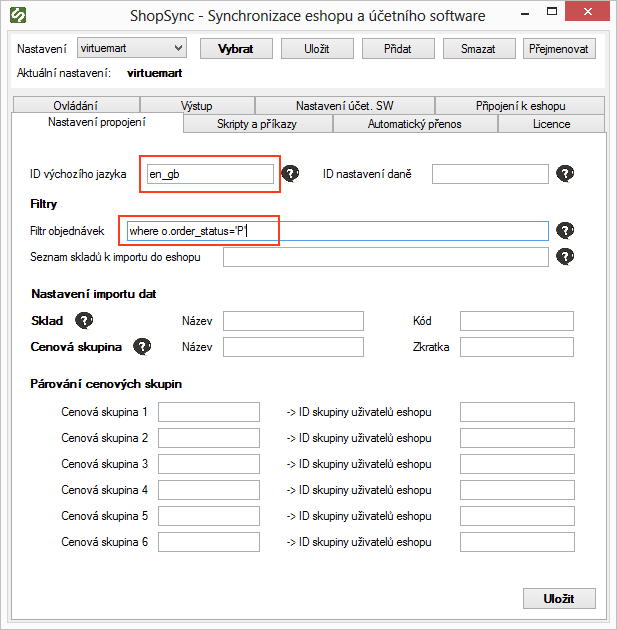
Task: Focus the Sklad Kód field
Action: coord(517,321)
